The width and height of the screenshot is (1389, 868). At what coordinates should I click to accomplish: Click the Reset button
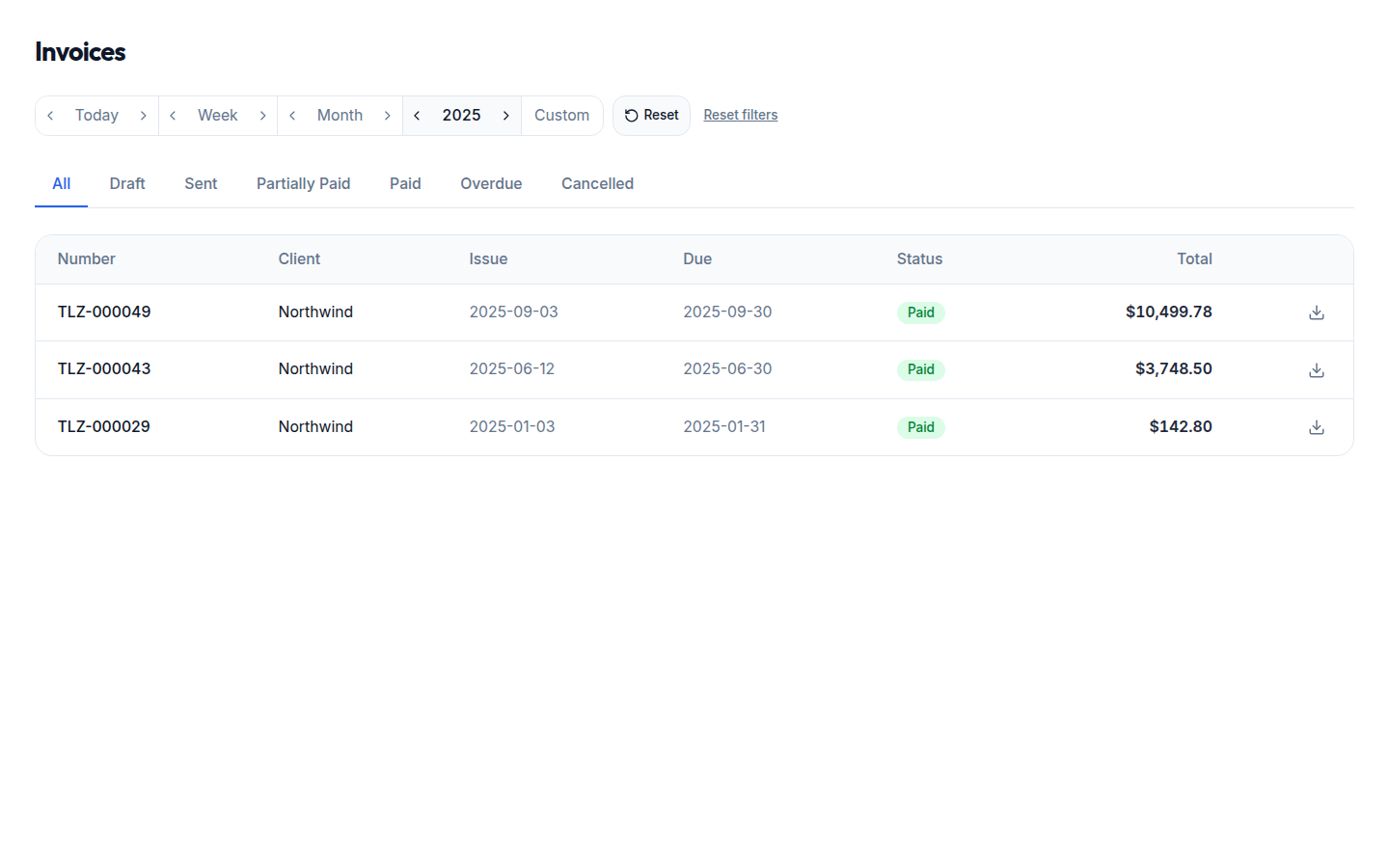(x=651, y=116)
